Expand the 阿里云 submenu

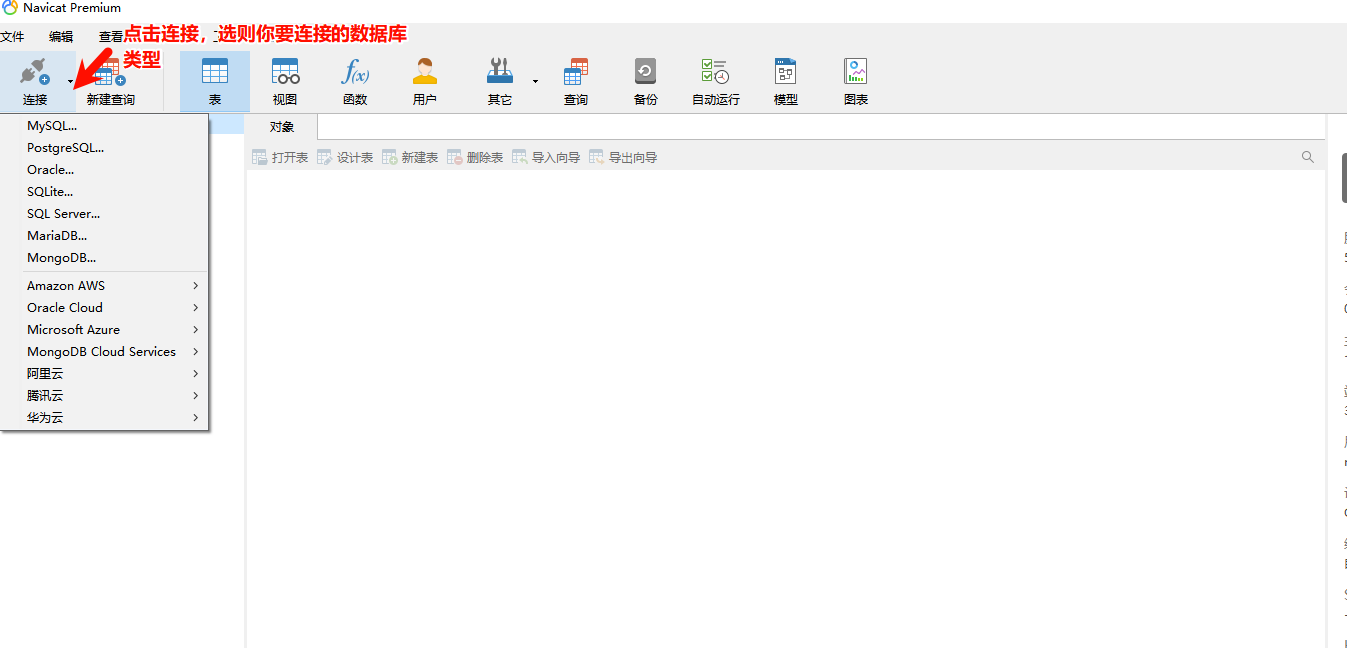click(105, 374)
